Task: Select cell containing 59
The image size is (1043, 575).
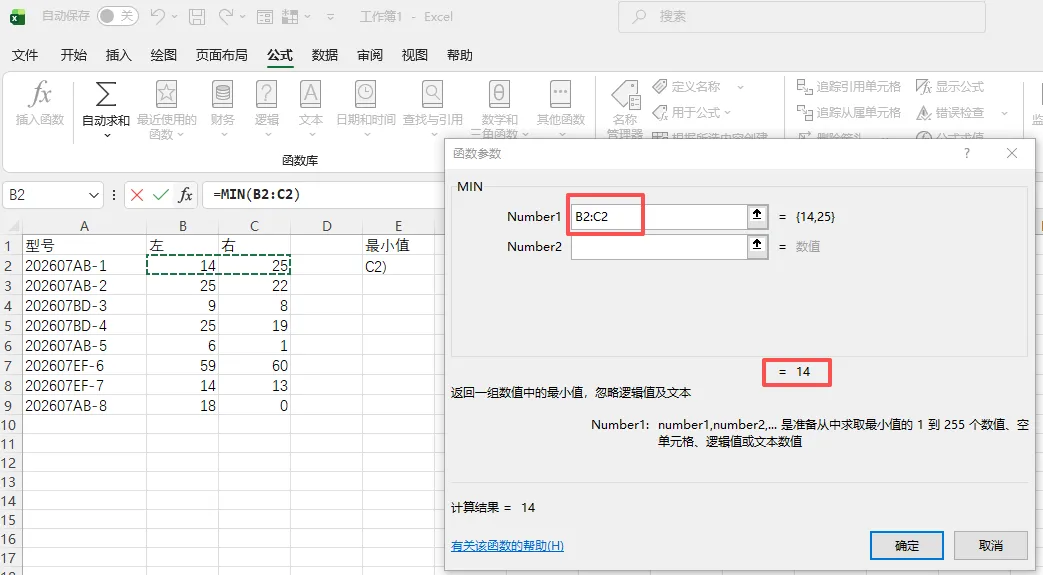Action: 182,366
